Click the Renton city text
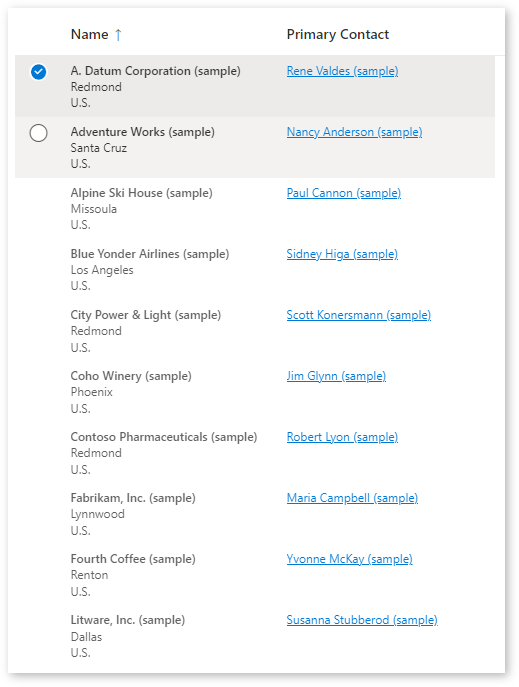The width and height of the screenshot is (519, 687). click(89, 575)
